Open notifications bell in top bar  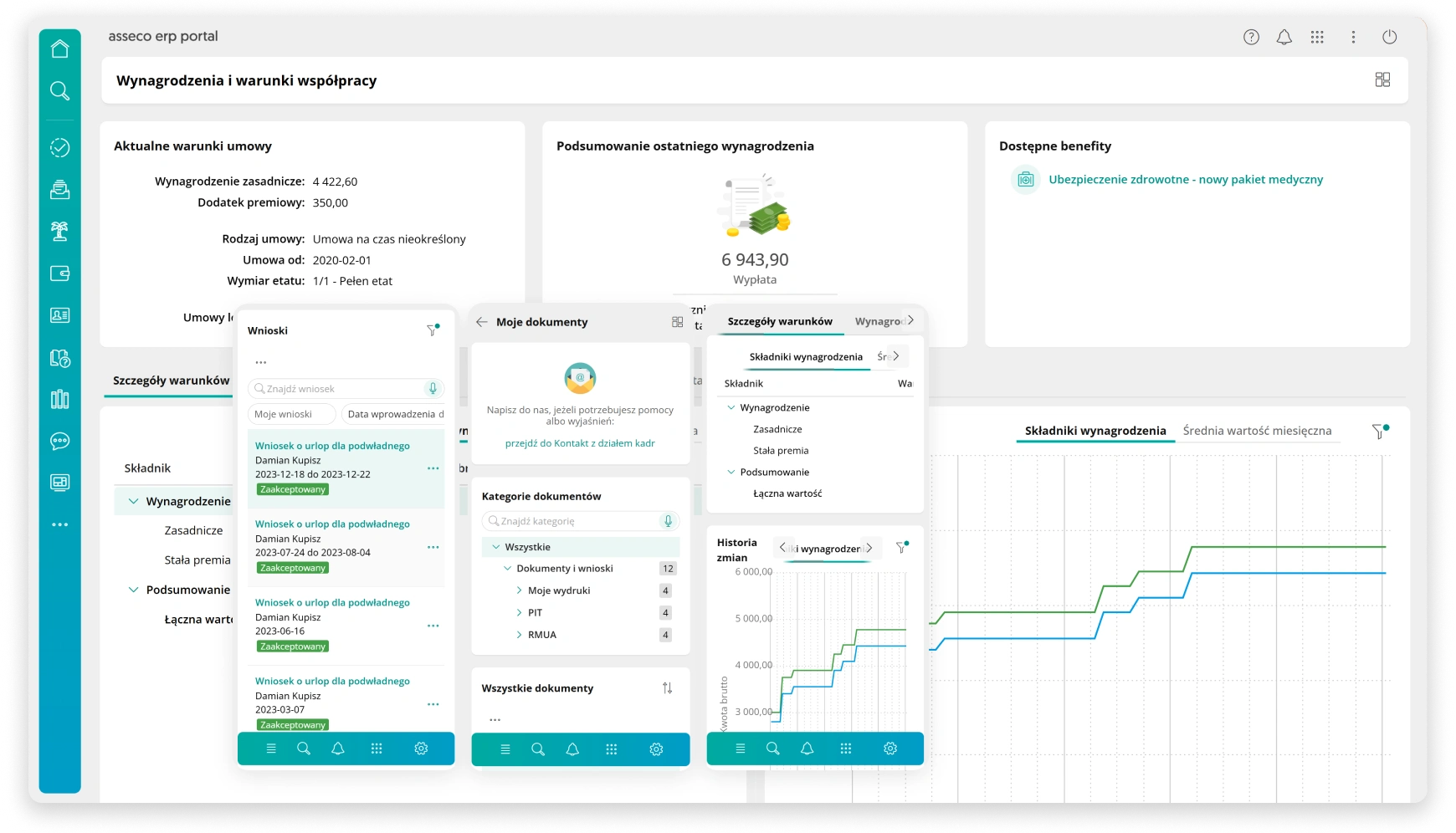[1284, 37]
